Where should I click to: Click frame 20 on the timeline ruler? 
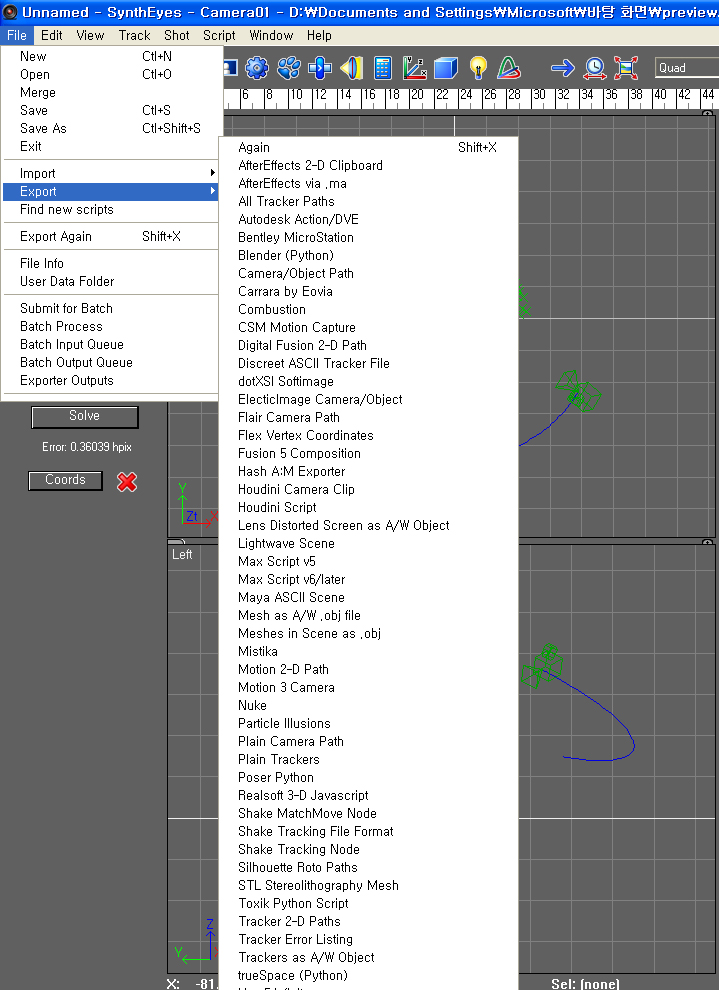tap(417, 95)
